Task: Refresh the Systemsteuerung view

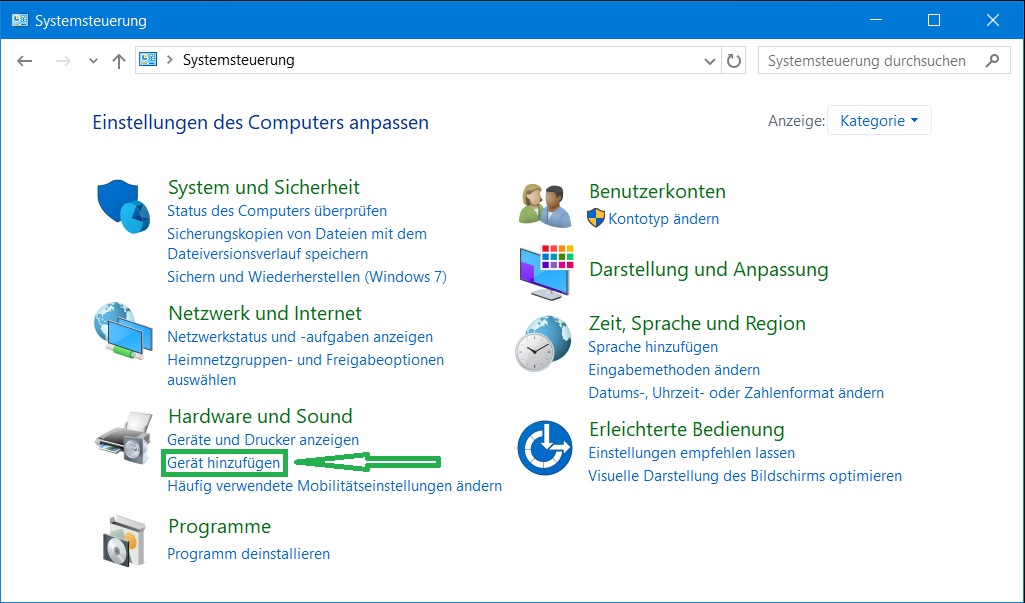Action: tap(734, 61)
